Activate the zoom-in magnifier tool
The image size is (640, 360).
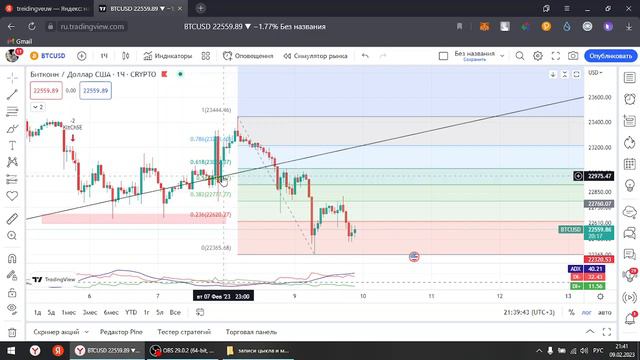[12, 236]
